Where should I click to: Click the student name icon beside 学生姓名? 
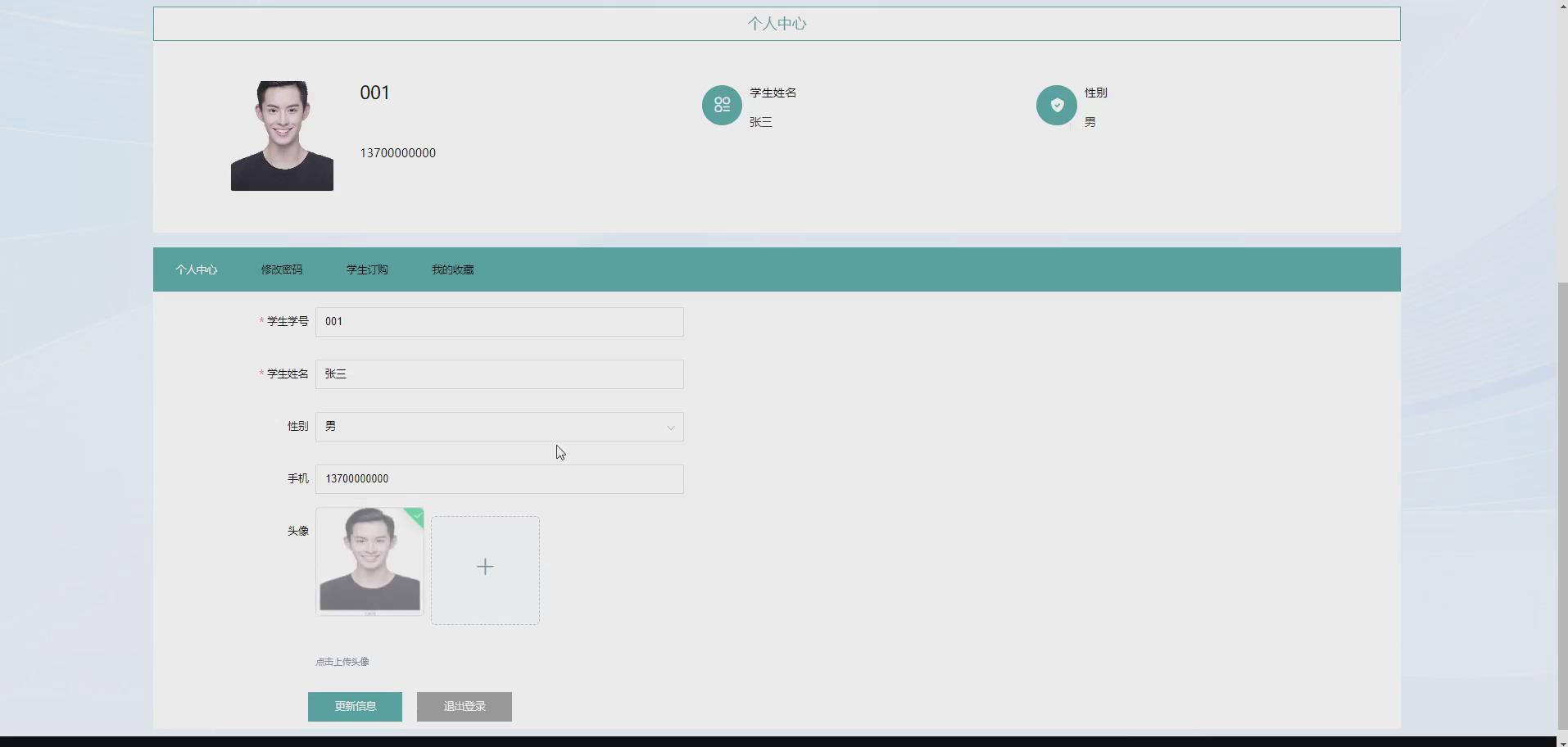(722, 105)
